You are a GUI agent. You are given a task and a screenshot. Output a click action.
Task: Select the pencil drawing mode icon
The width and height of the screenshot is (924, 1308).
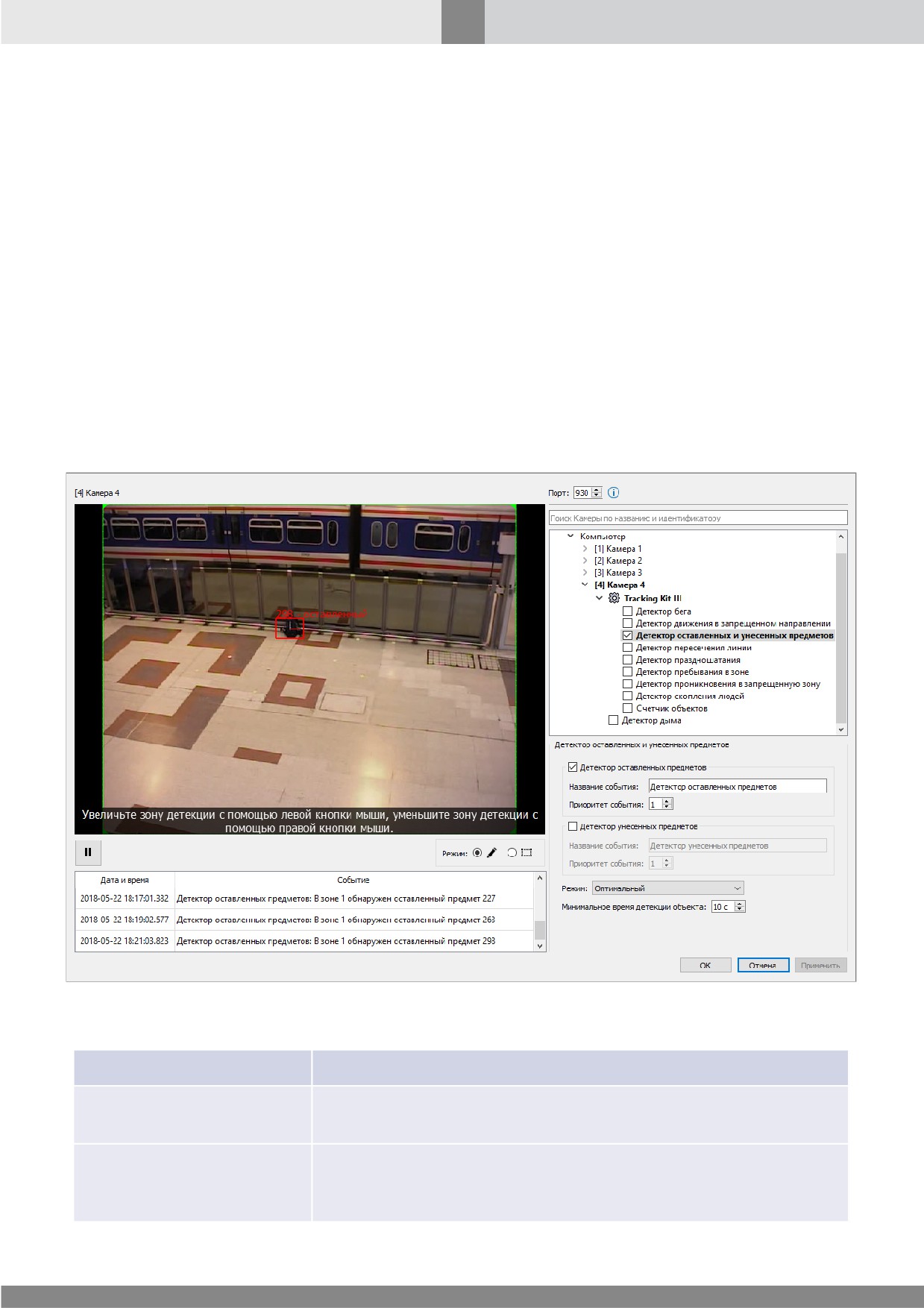click(x=491, y=853)
